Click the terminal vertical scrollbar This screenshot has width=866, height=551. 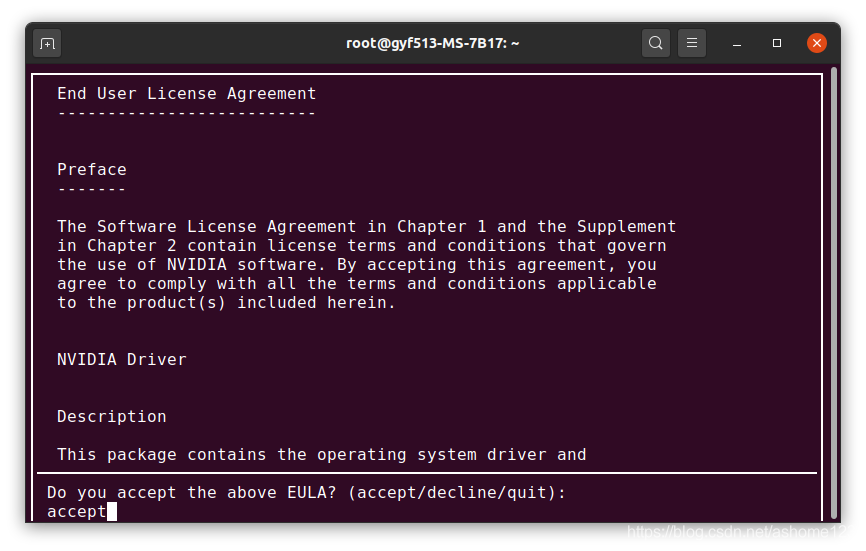(x=834, y=293)
